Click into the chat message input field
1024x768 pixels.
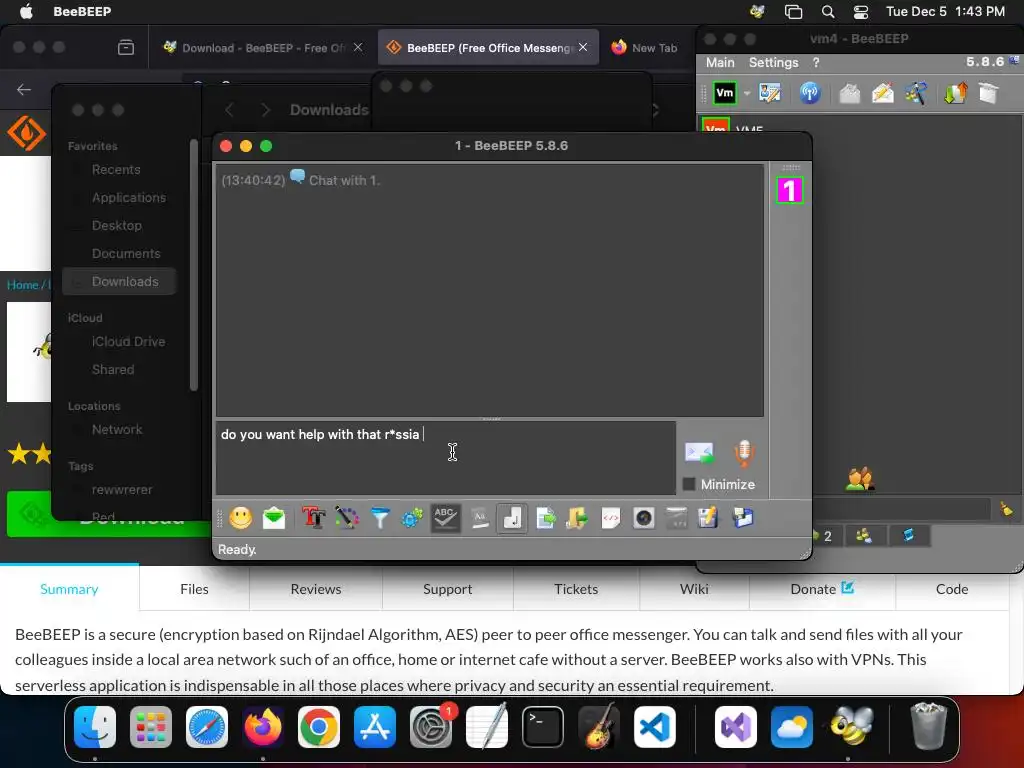(446, 458)
